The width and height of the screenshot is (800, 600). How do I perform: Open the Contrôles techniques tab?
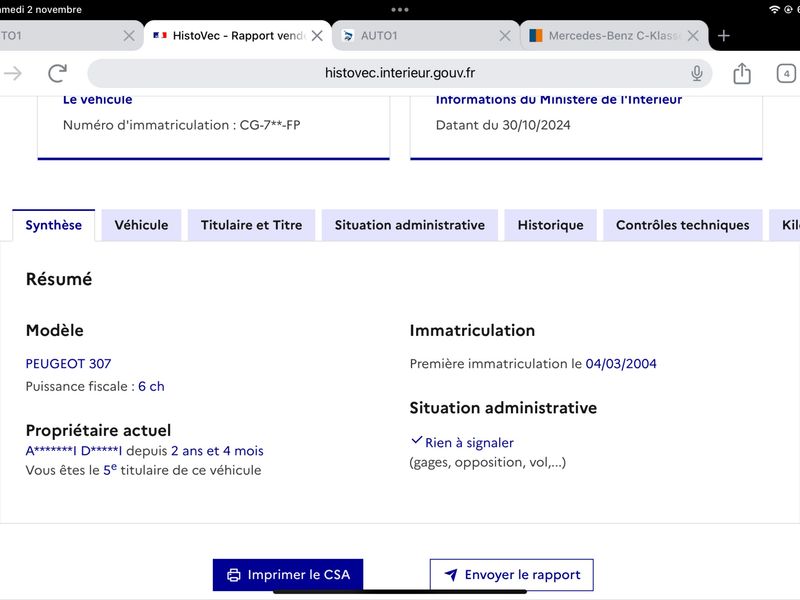683,225
